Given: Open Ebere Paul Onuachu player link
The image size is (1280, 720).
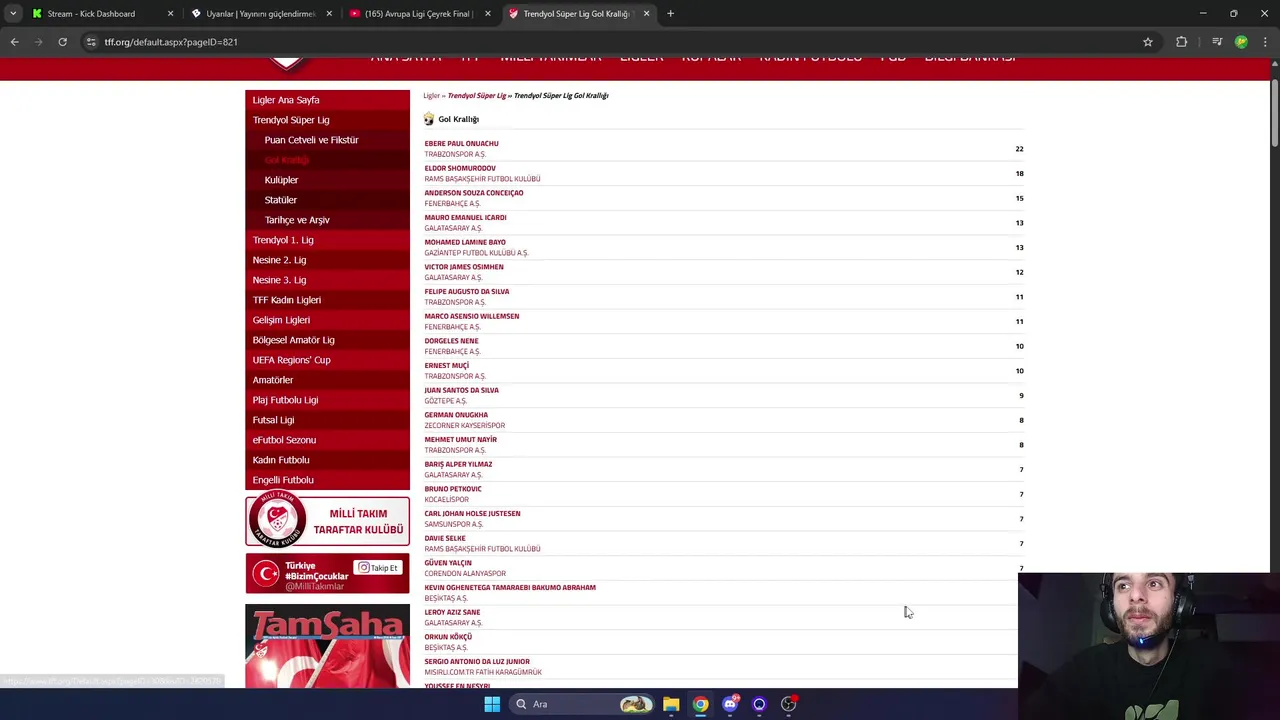Looking at the screenshot, I should tap(461, 143).
